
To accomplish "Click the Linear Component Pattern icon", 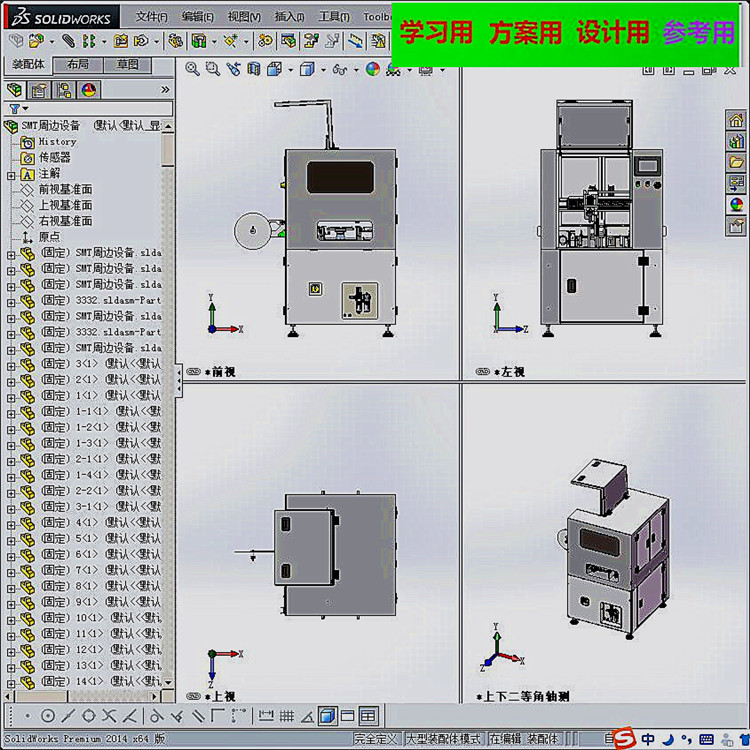I will click(x=88, y=41).
